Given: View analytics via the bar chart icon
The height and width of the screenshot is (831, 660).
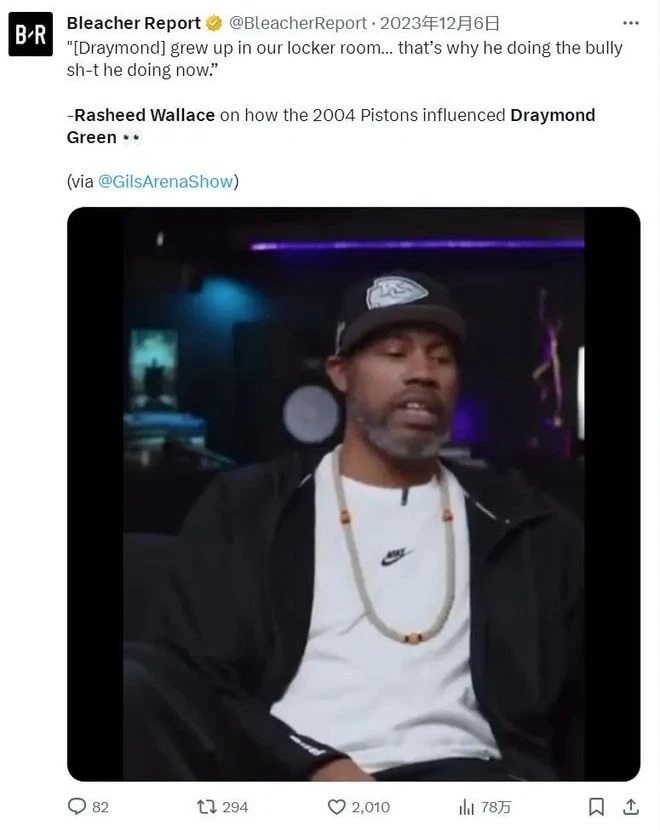Looking at the screenshot, I should (x=467, y=807).
